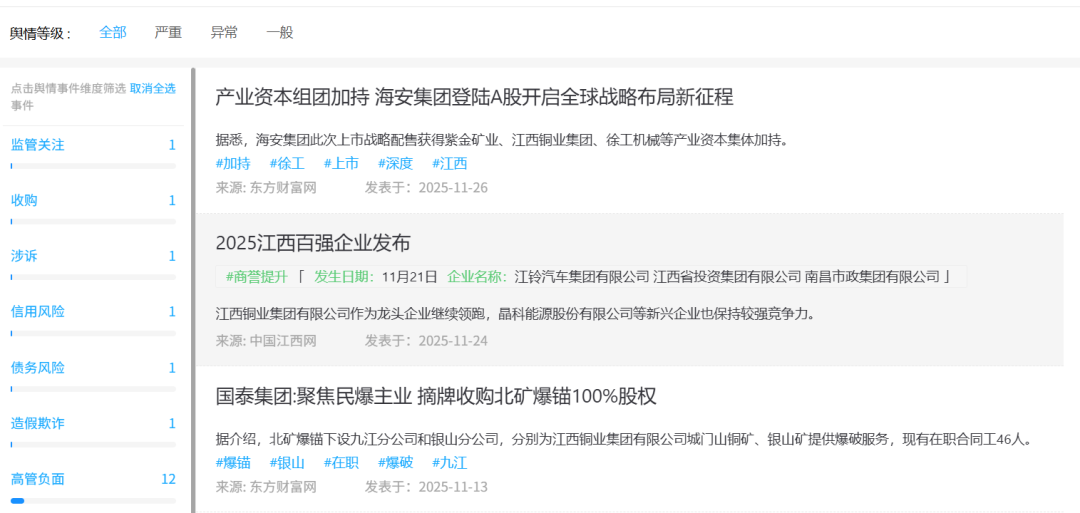The height and width of the screenshot is (513, 1080).
Task: Click the 发生日期：11月21日 text
Action: [376, 277]
